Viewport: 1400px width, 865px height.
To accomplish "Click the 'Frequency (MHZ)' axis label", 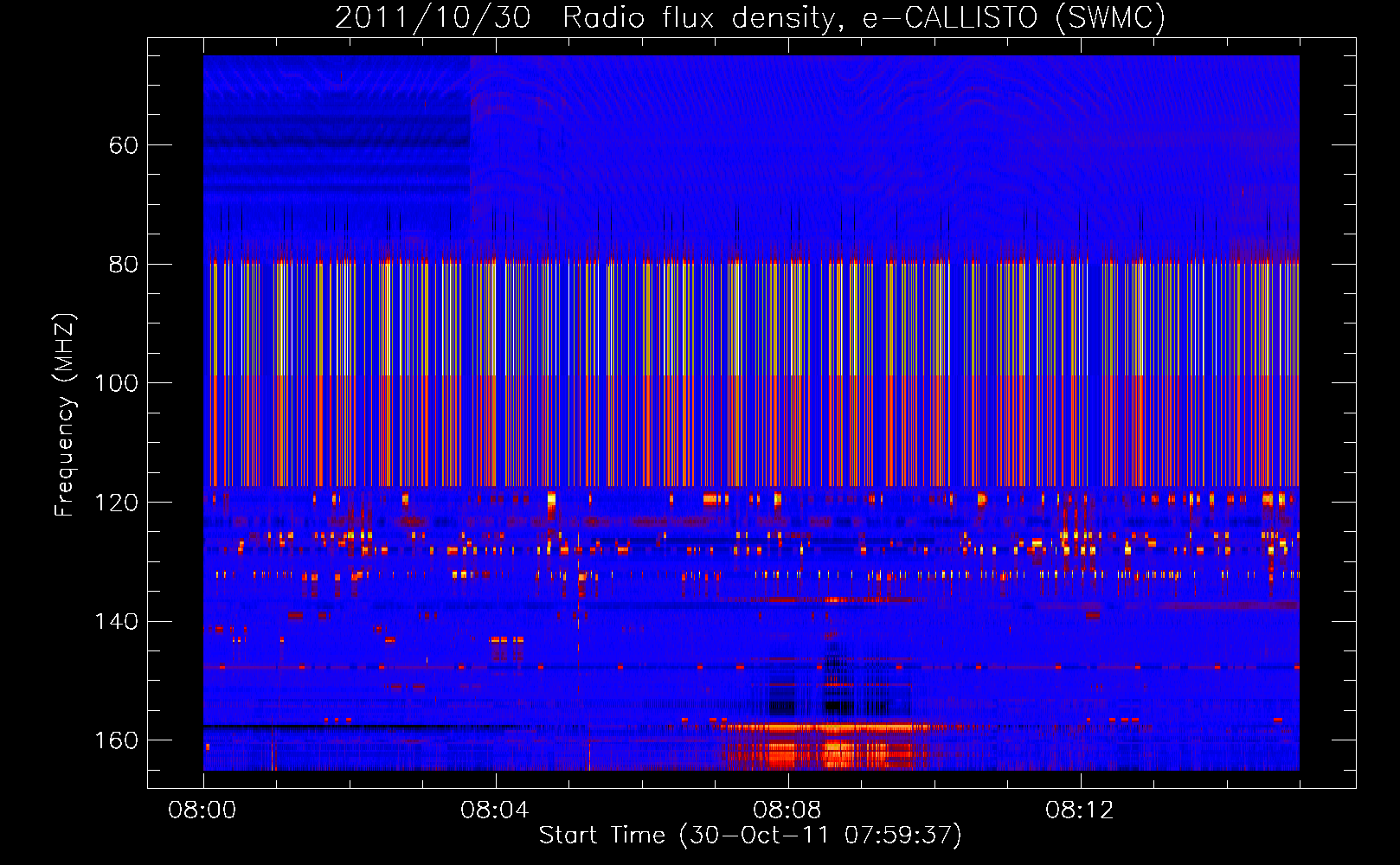I will (x=65, y=414).
